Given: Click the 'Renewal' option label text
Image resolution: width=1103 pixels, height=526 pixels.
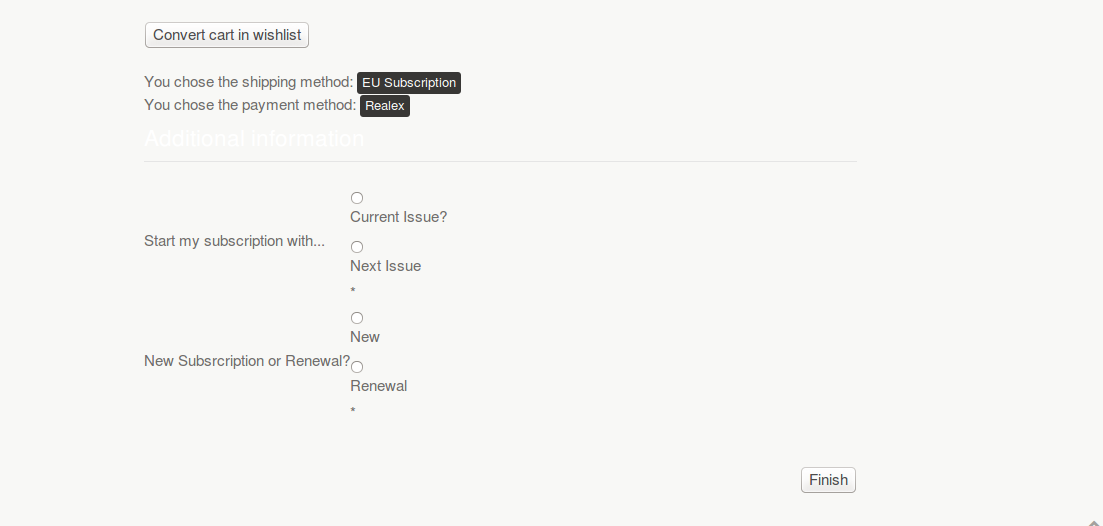Looking at the screenshot, I should point(378,386).
